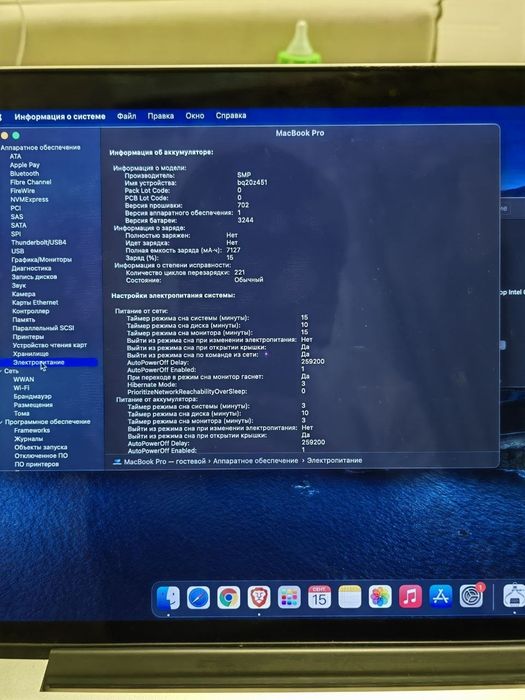Image resolution: width=525 pixels, height=700 pixels.
Task: Click Электропитание in the path bar
Action: (x=334, y=460)
